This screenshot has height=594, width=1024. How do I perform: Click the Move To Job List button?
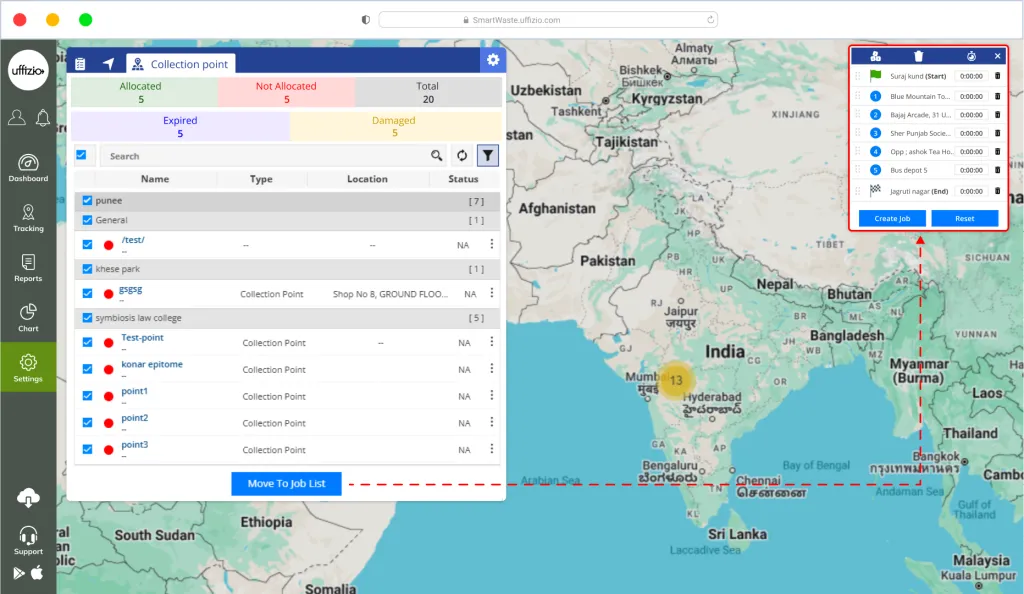point(286,484)
